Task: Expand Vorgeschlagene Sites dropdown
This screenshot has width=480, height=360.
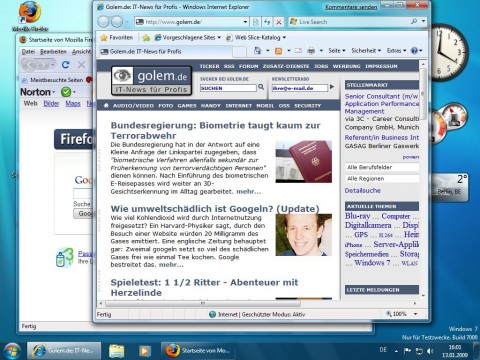Action: click(x=219, y=38)
